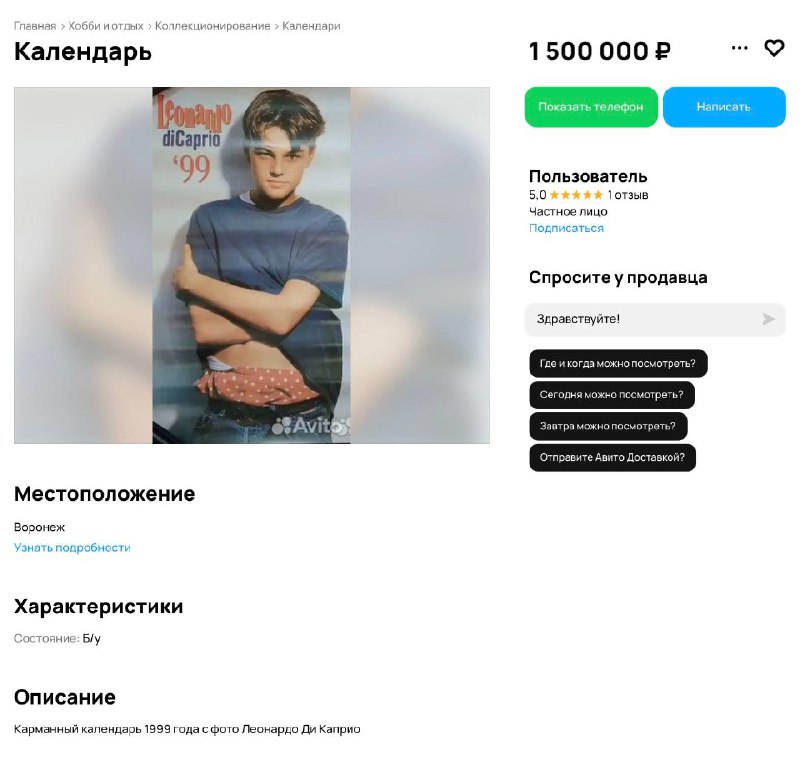Focus the Здравствуйте! message field
The image size is (800, 757).
[655, 319]
